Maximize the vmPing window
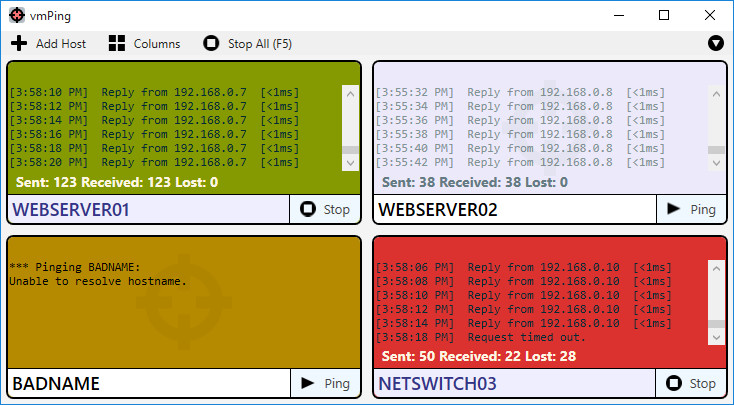This screenshot has height=405, width=734. (664, 15)
